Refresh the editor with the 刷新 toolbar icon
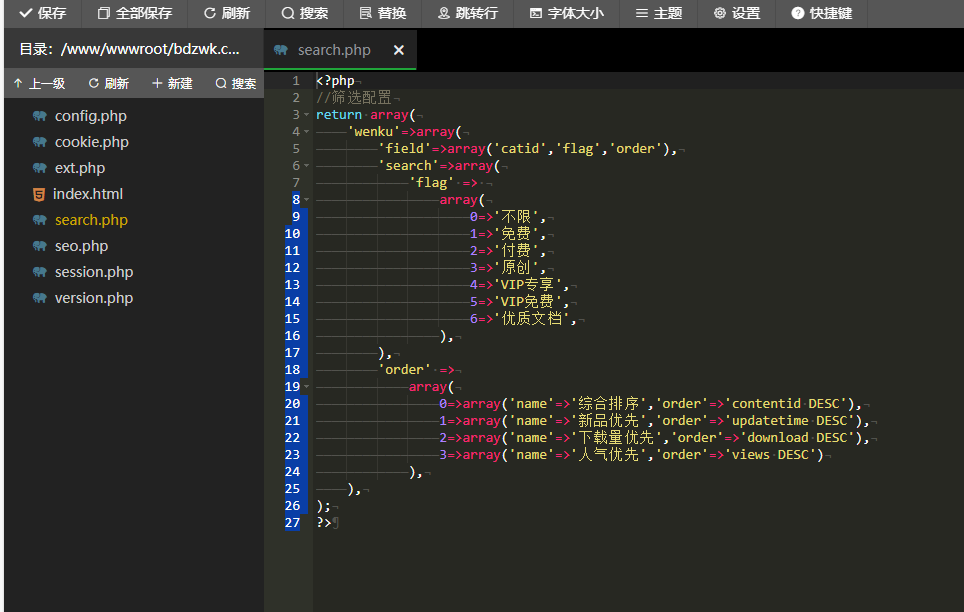 (x=226, y=14)
